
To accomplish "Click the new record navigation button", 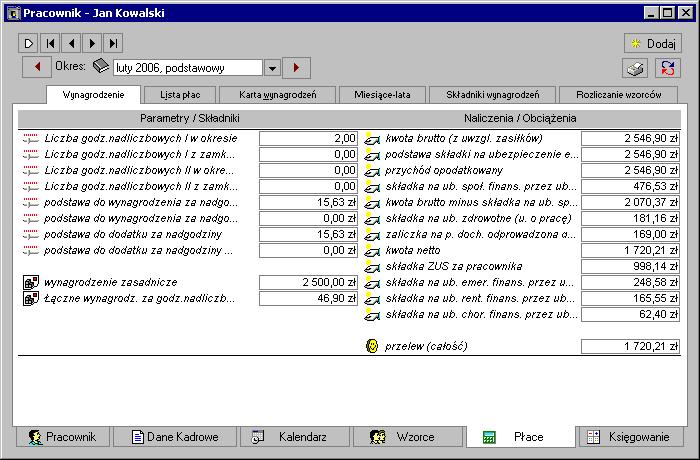I will click(x=29, y=43).
